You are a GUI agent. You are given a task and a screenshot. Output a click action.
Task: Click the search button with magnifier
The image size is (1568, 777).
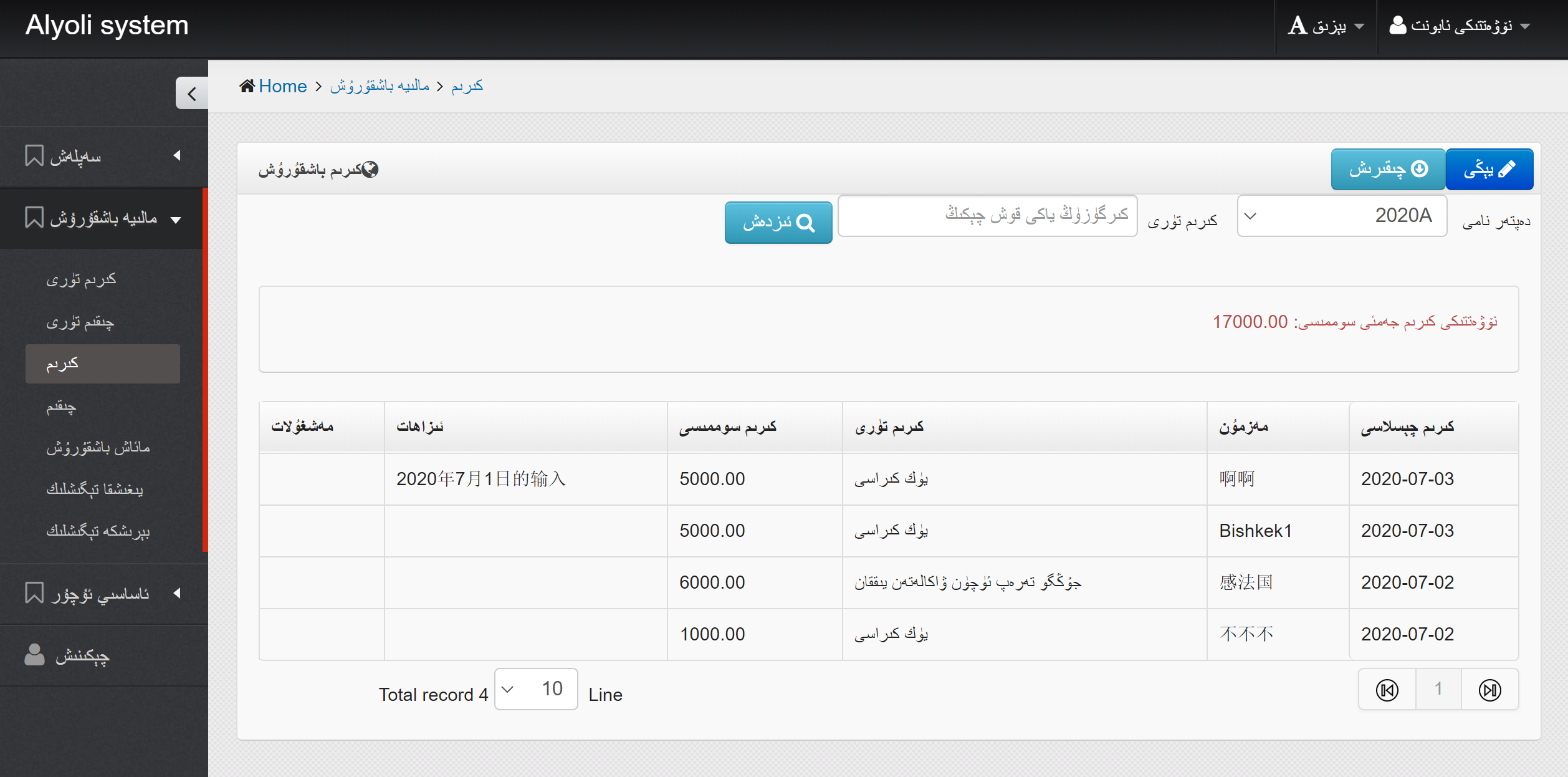778,223
